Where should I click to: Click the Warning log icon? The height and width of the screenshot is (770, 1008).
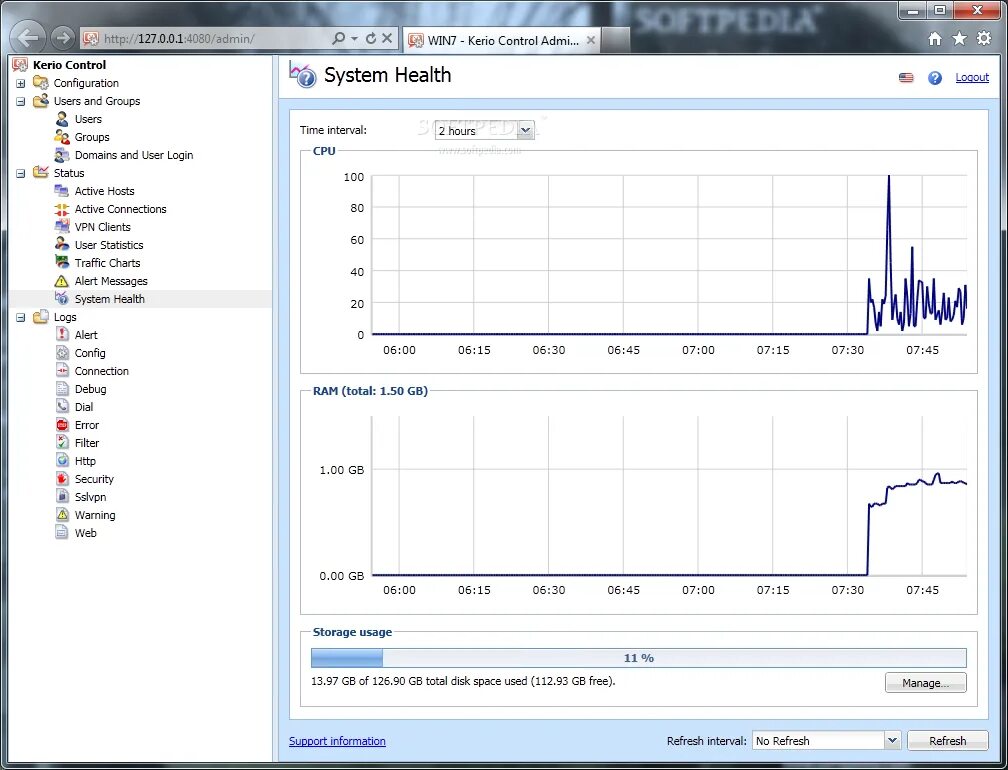click(x=62, y=515)
